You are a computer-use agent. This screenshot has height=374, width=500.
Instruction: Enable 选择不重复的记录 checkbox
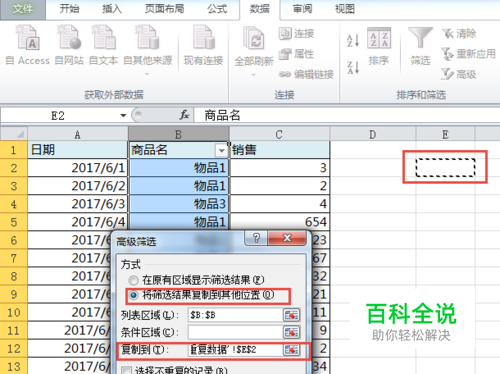[127, 370]
